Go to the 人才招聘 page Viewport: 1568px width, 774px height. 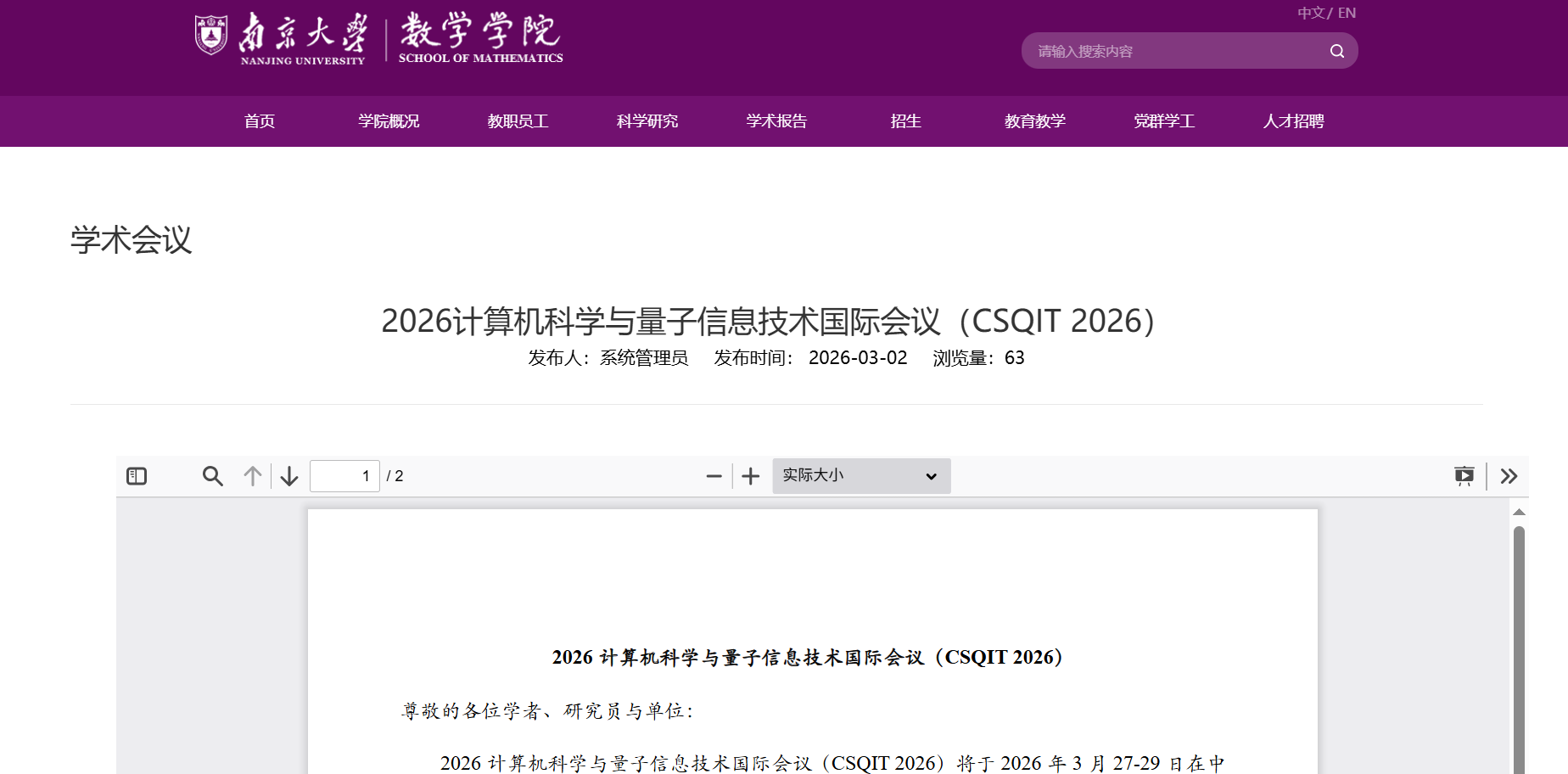tap(1293, 121)
